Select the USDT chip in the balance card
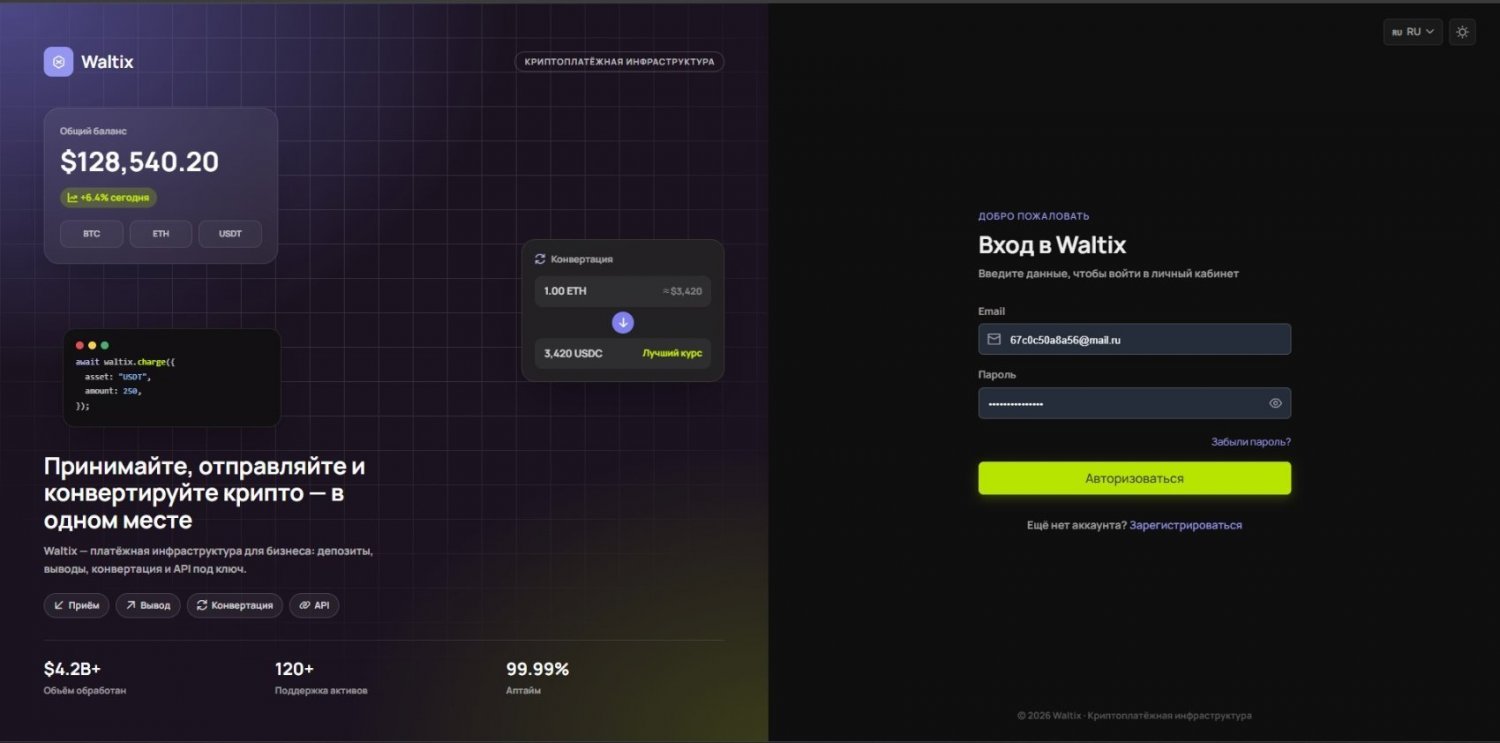This screenshot has height=743, width=1500. point(230,234)
